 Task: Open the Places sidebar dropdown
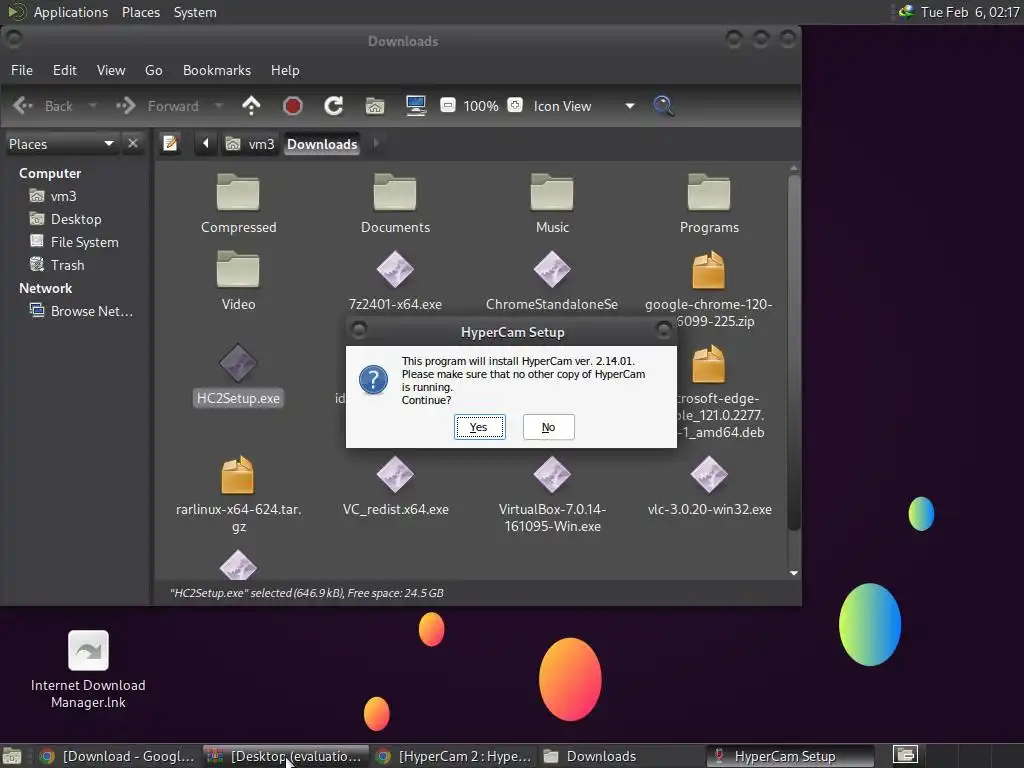pyautogui.click(x=61, y=144)
